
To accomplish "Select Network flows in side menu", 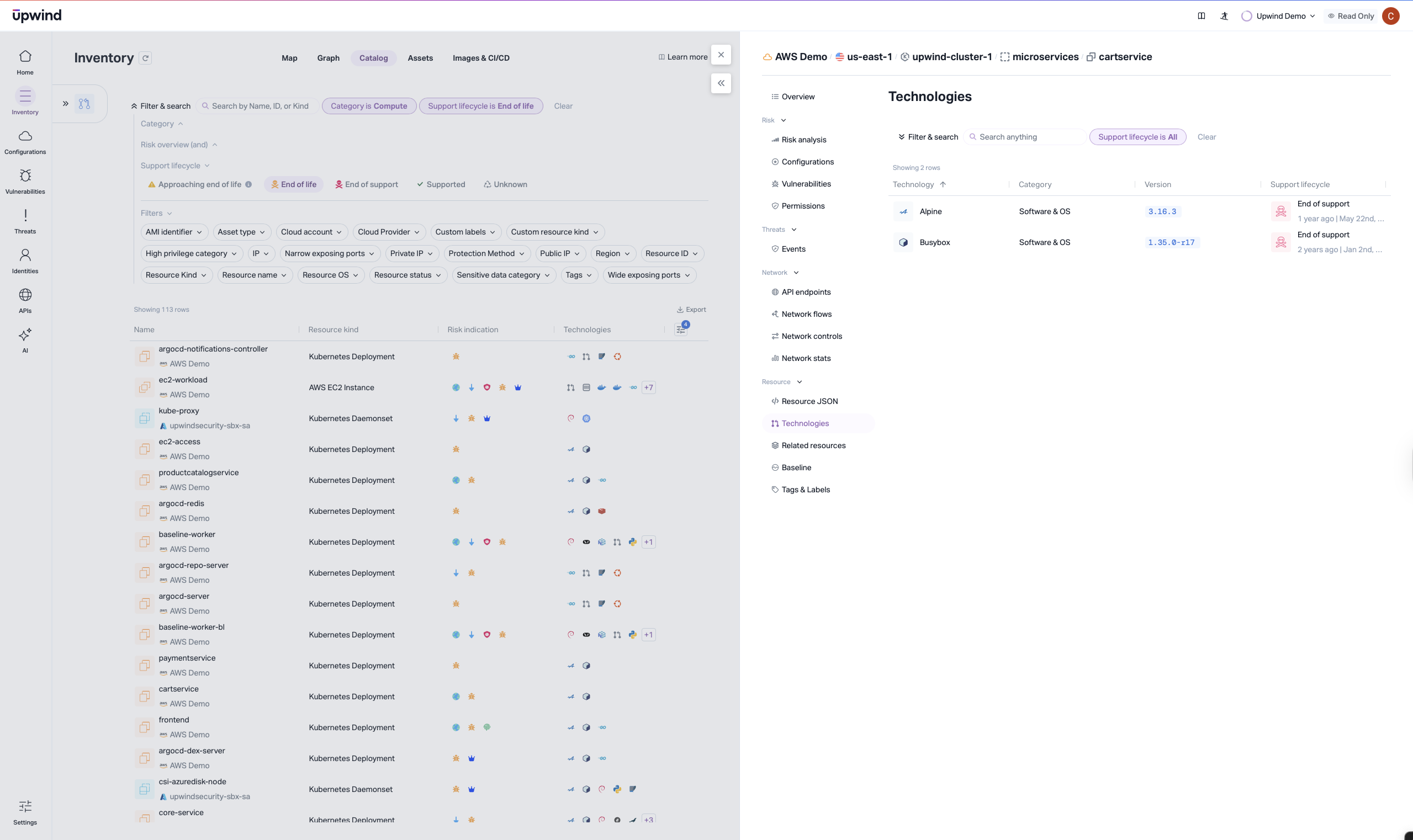I will point(806,314).
